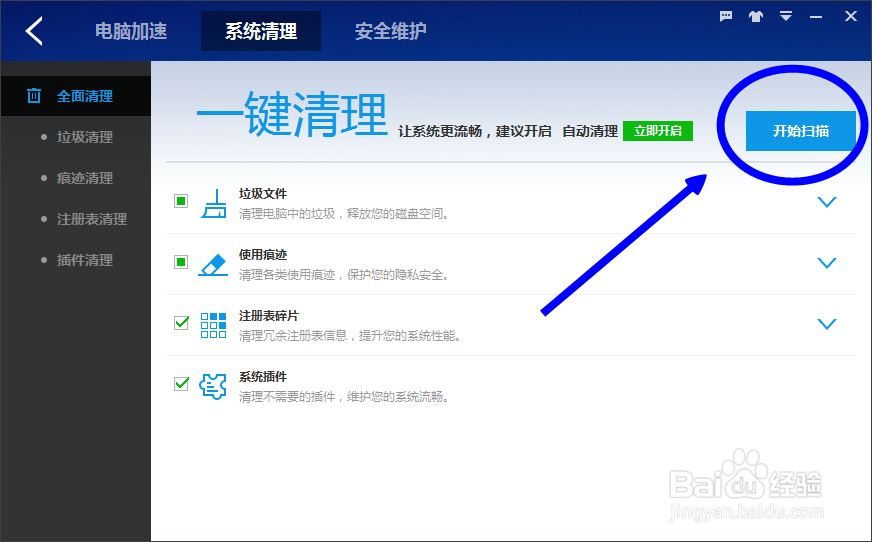Image resolution: width=872 pixels, height=542 pixels.
Task: Open the main menu dropdown triangle icon
Action: (785, 16)
